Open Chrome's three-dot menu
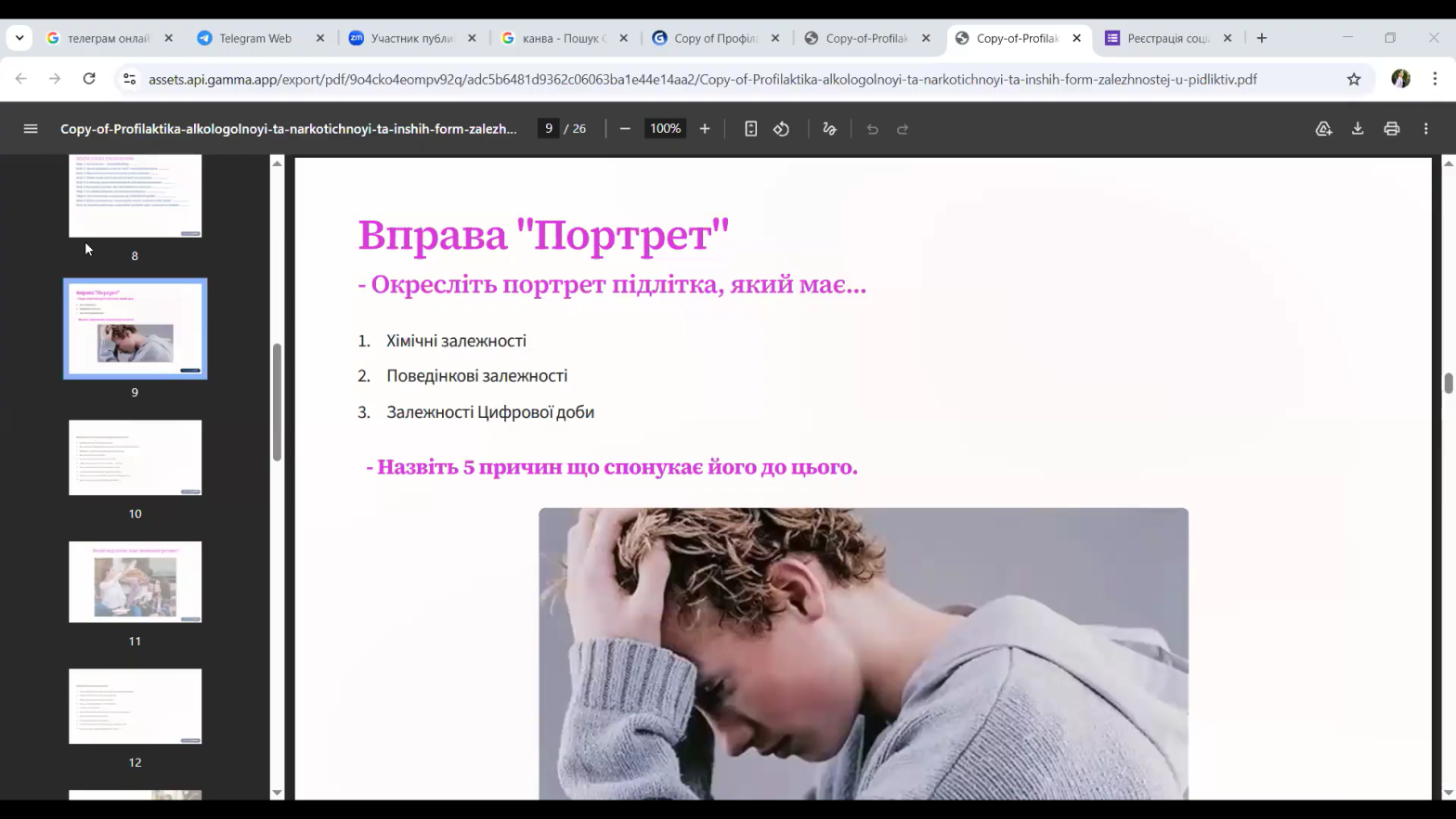The width and height of the screenshot is (1456, 819). 1435,79
